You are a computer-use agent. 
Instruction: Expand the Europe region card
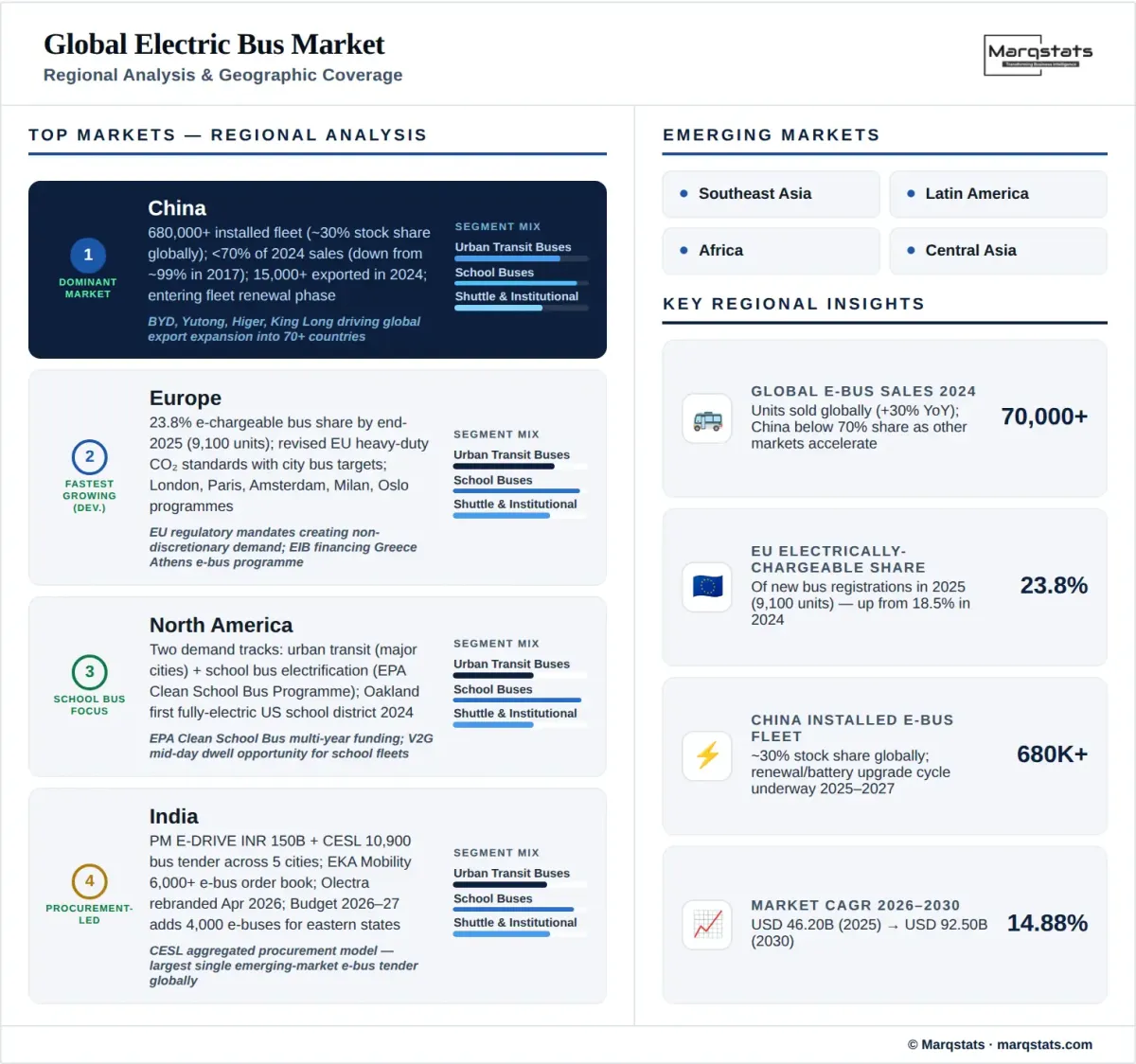pos(317,478)
